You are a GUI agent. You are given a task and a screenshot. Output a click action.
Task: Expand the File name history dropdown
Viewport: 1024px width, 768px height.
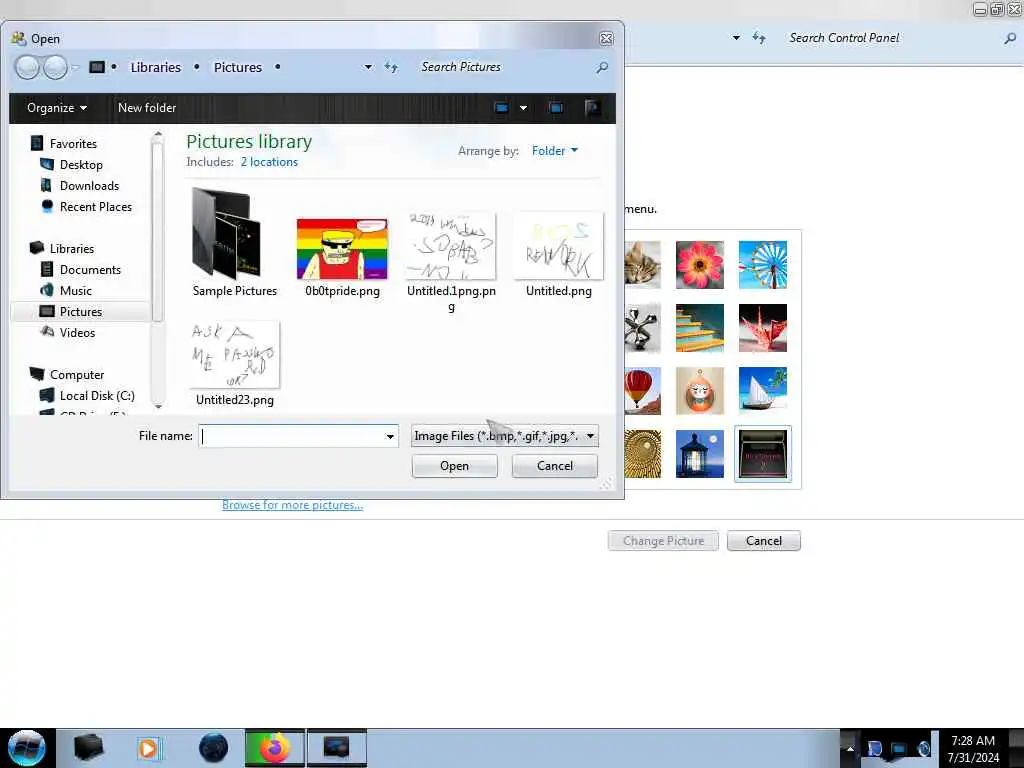pos(390,436)
